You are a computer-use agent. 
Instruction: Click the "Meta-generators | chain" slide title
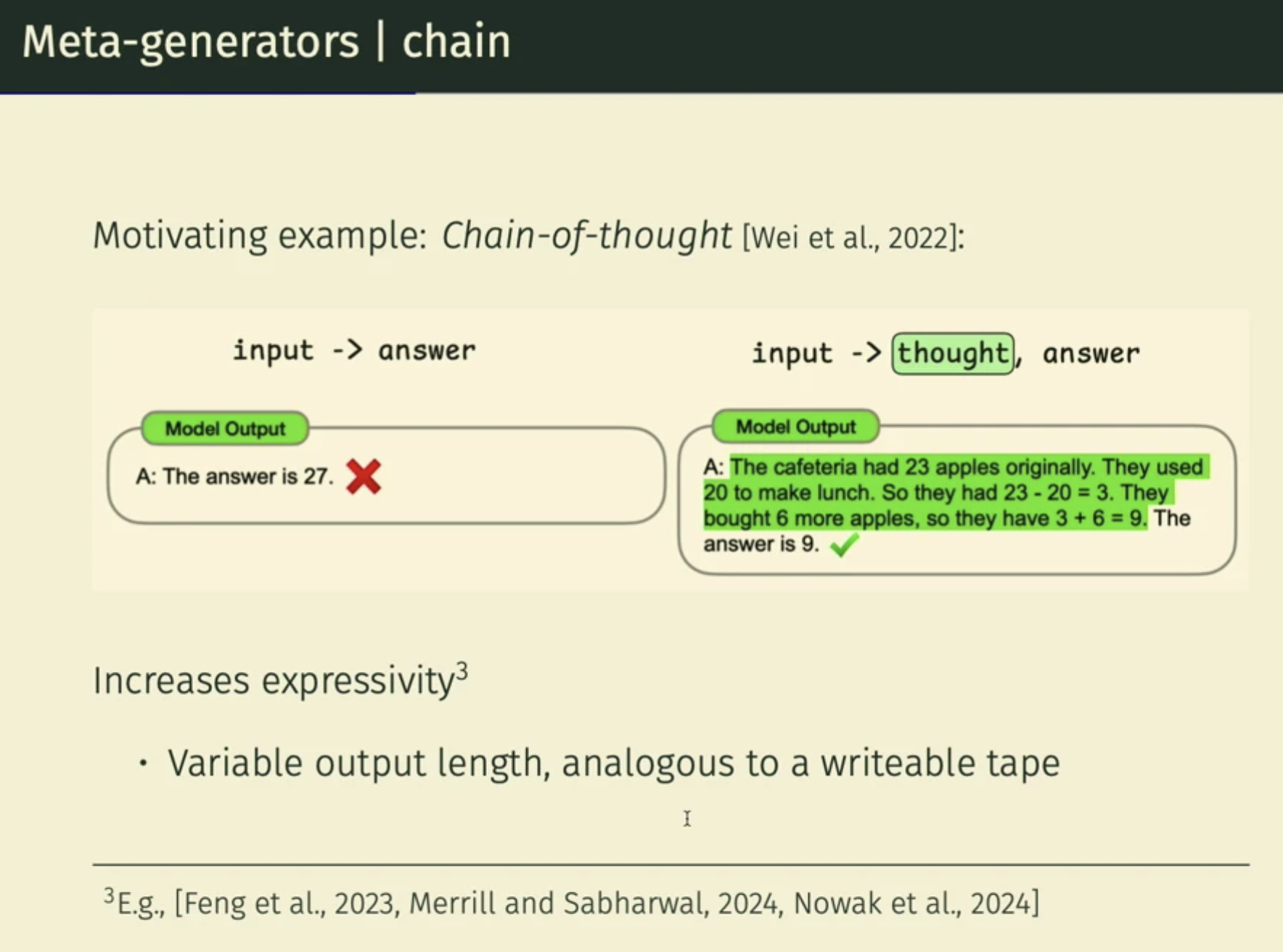click(x=266, y=41)
